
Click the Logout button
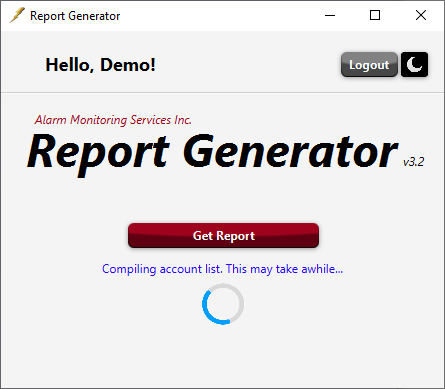pyautogui.click(x=369, y=65)
